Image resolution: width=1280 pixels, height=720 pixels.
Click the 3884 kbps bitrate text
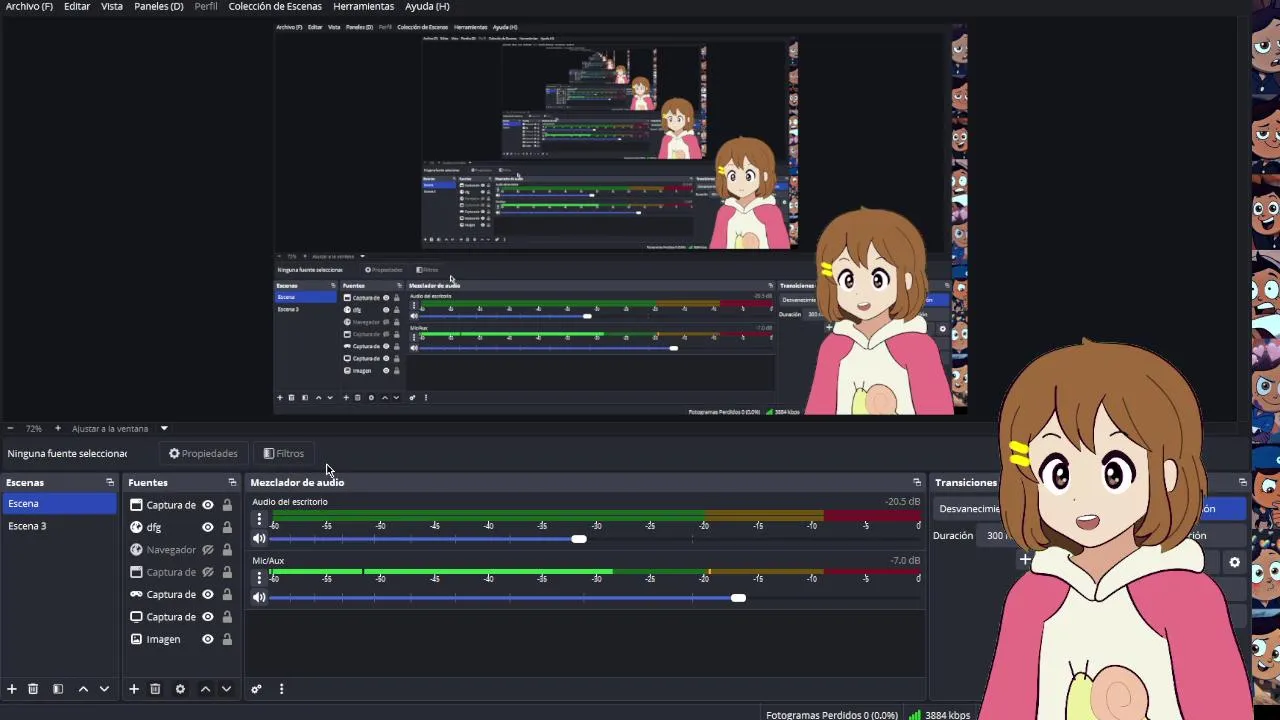click(x=947, y=715)
